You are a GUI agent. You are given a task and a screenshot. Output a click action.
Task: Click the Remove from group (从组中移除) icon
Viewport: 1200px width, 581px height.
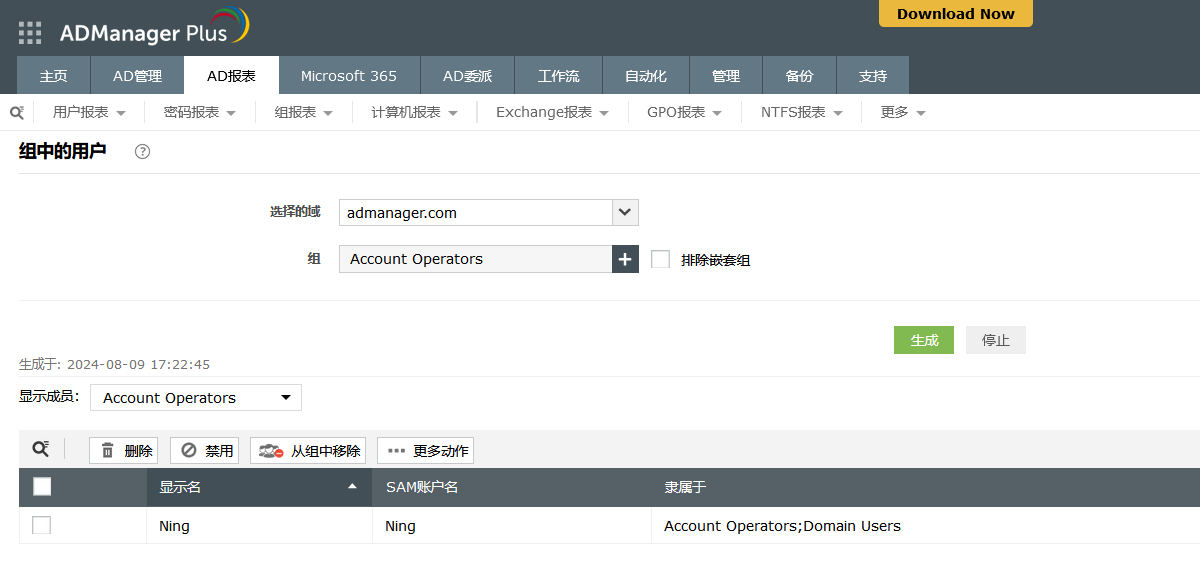272,451
